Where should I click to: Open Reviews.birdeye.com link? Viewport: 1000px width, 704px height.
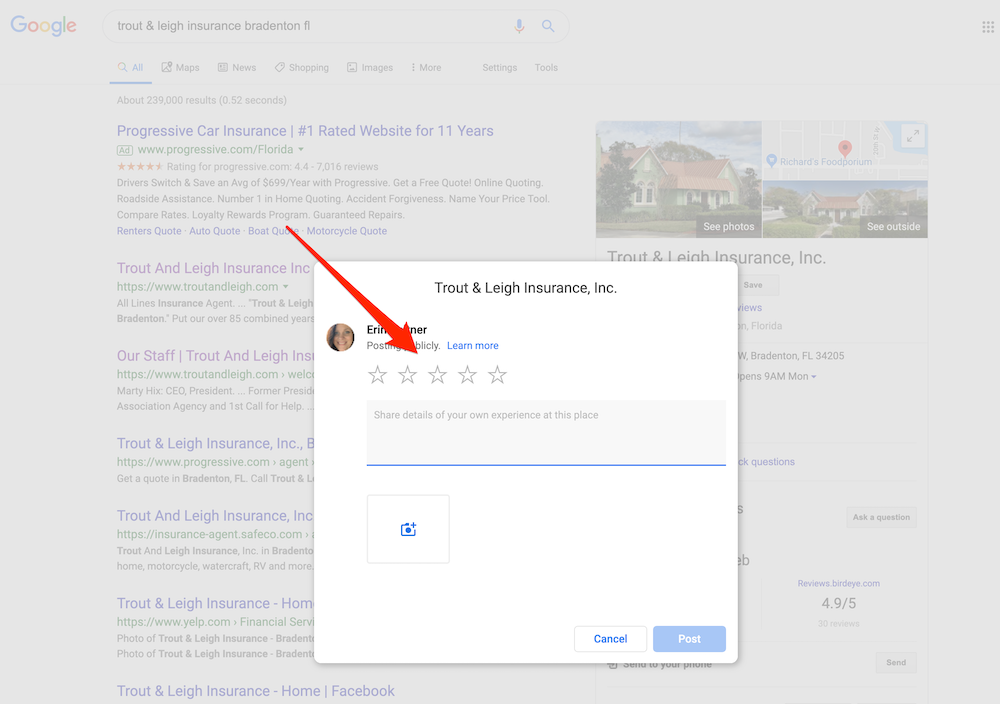(839, 583)
